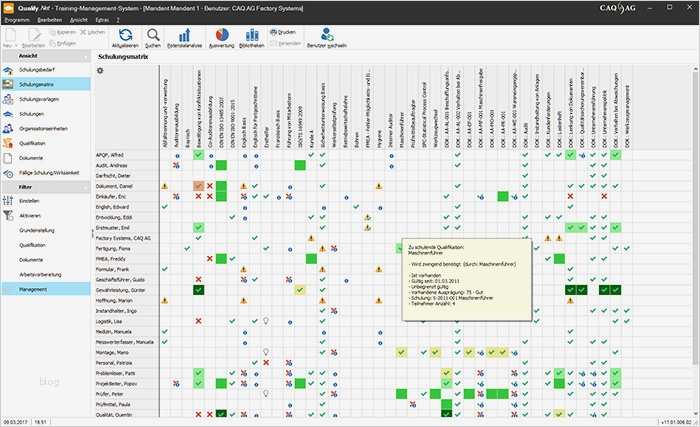The width and height of the screenshot is (700, 427).
Task: Open the Programm menu
Action: 17,20
